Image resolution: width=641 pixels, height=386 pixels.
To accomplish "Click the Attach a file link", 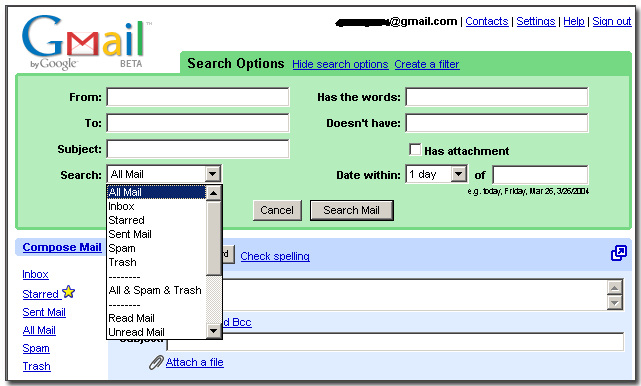I will (x=195, y=362).
